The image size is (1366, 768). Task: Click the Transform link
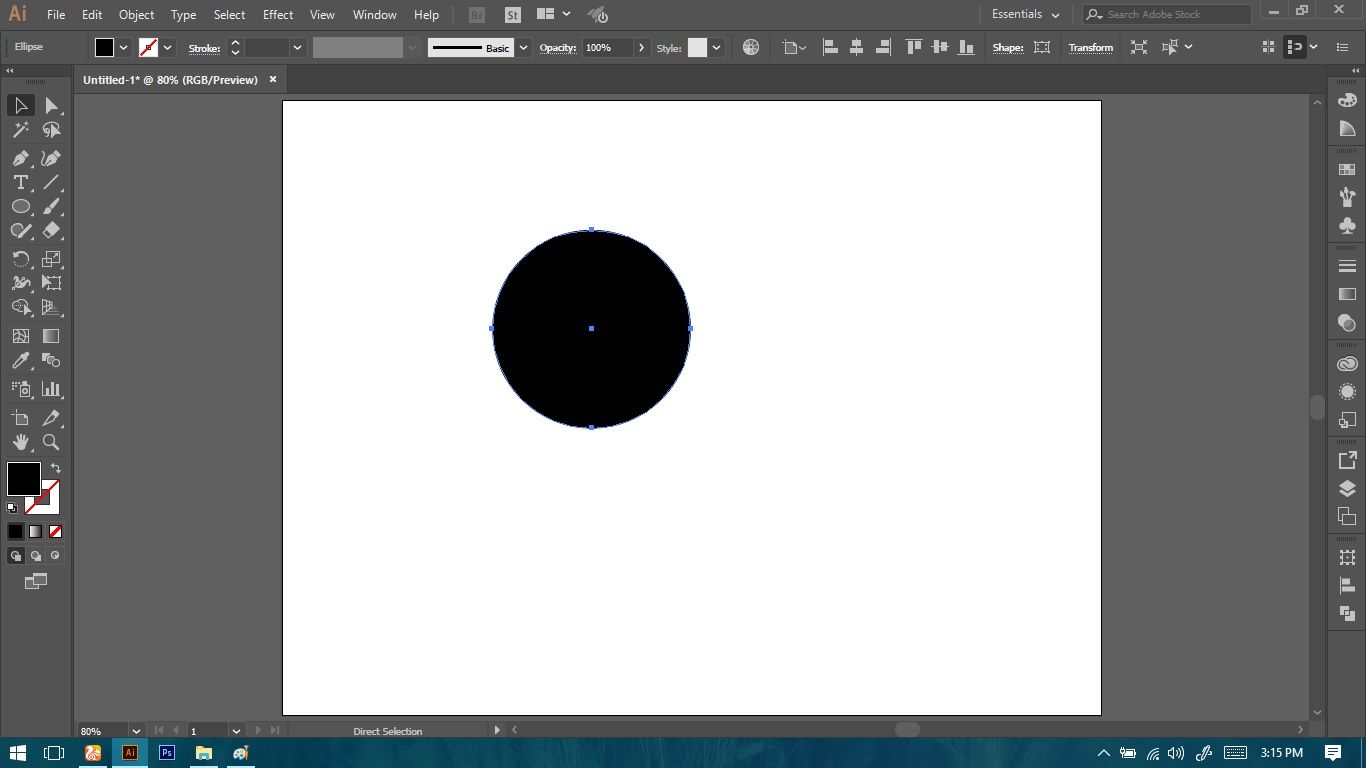[1091, 47]
